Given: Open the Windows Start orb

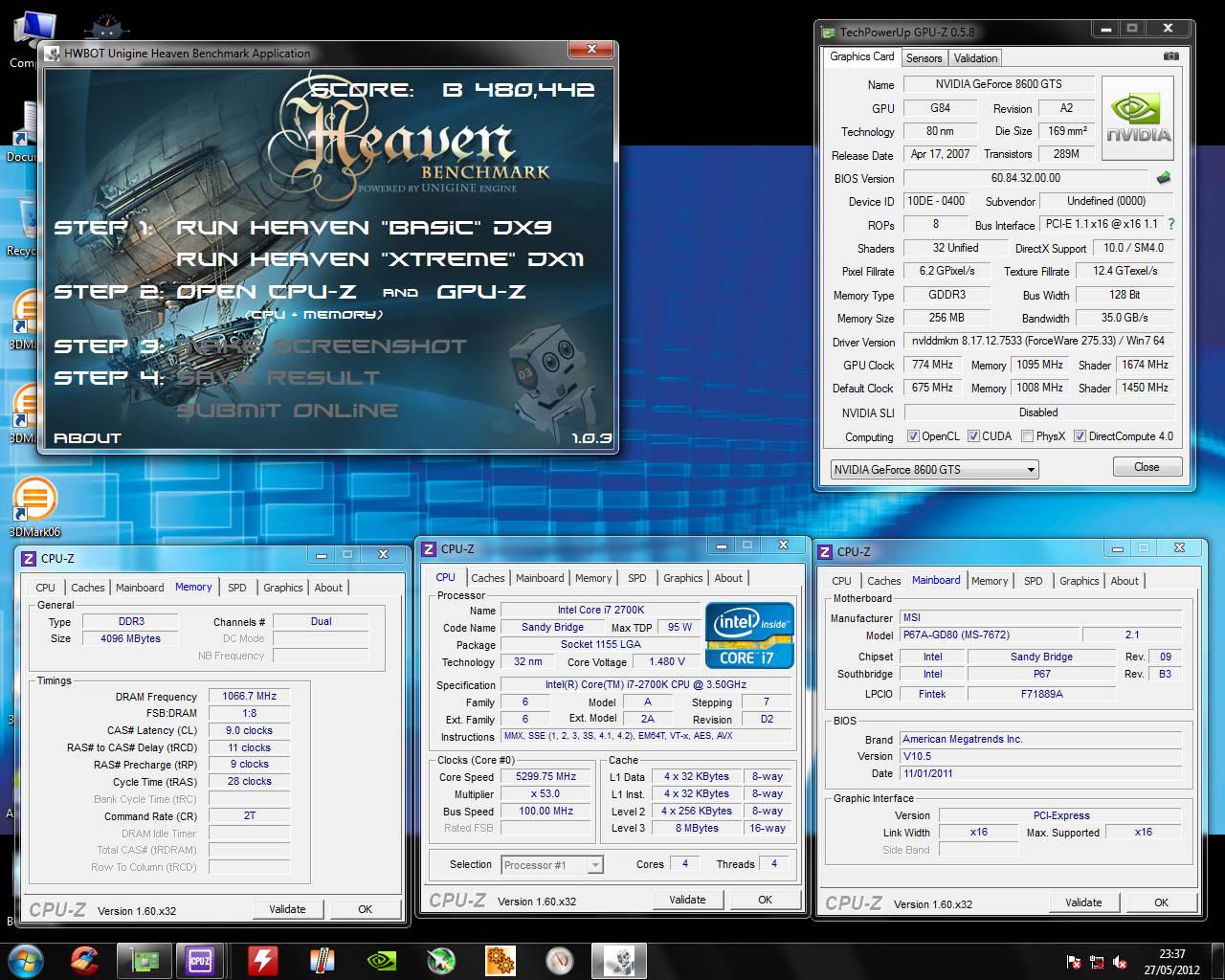Looking at the screenshot, I should click(26, 960).
